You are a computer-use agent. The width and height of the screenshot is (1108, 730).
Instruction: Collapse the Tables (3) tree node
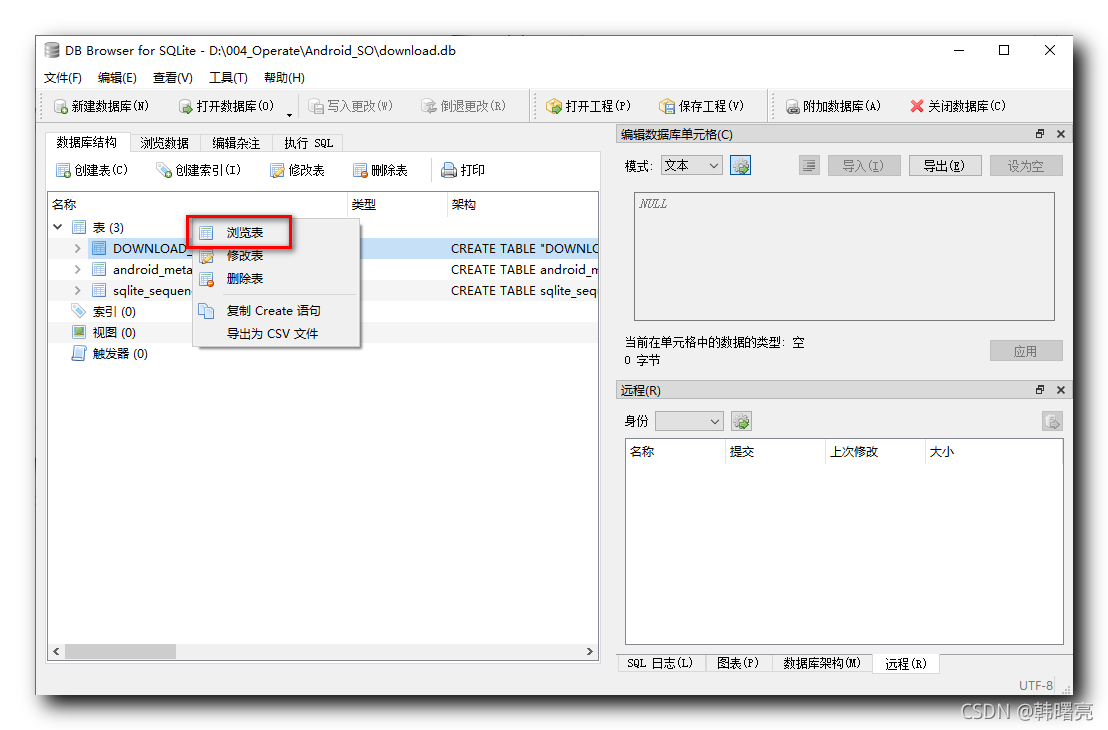click(58, 227)
